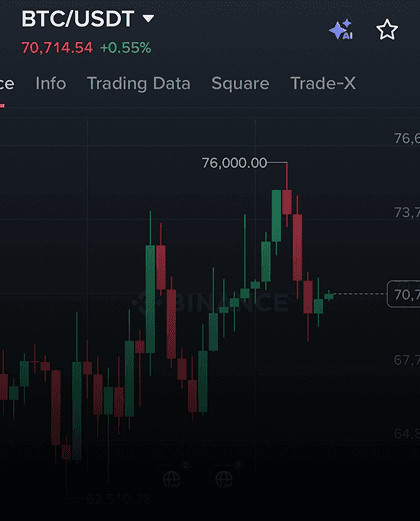420x521 pixels.
Task: Click the +0.55% change percentage
Action: (126, 48)
